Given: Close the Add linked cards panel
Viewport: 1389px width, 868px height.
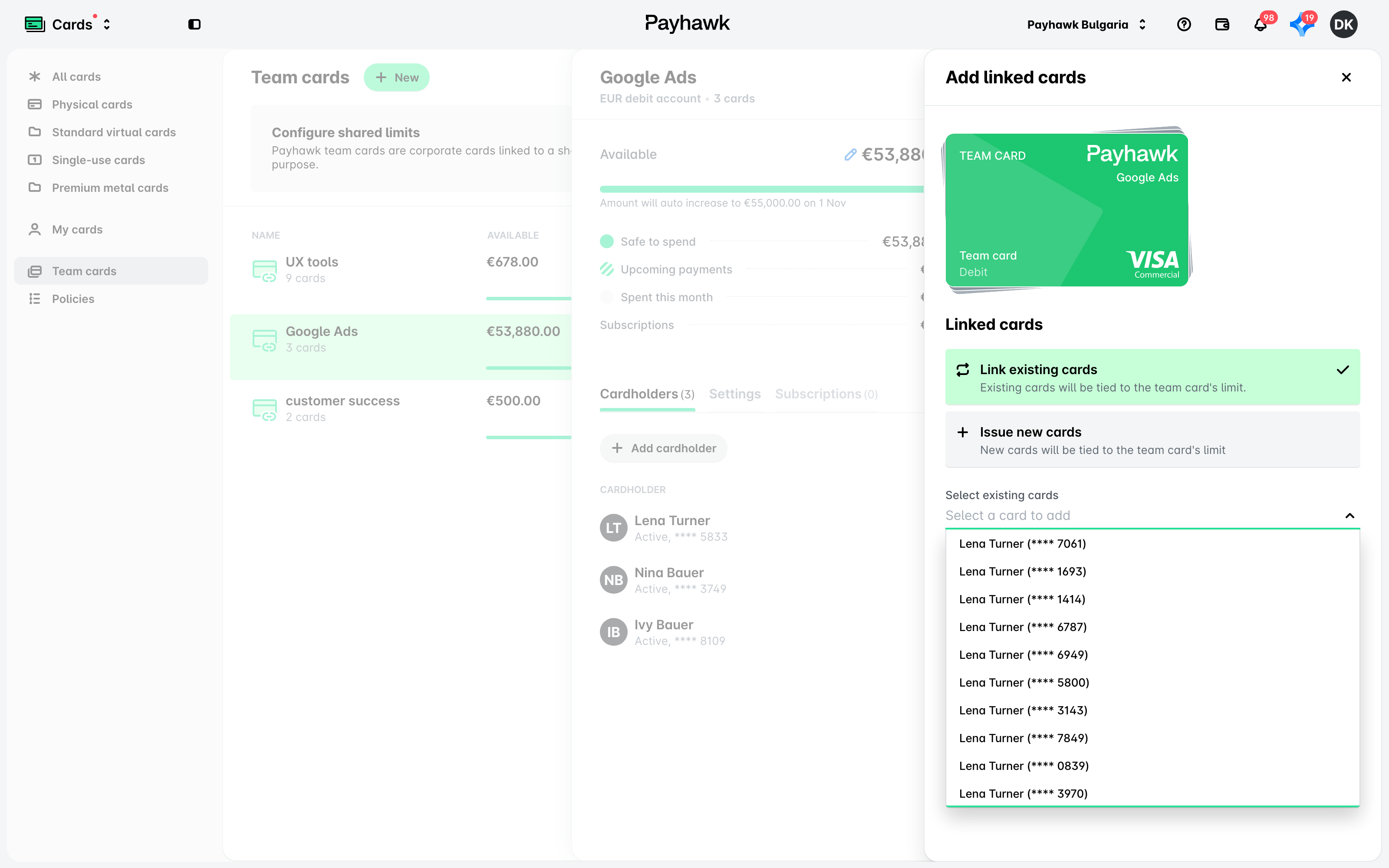Looking at the screenshot, I should [1346, 77].
